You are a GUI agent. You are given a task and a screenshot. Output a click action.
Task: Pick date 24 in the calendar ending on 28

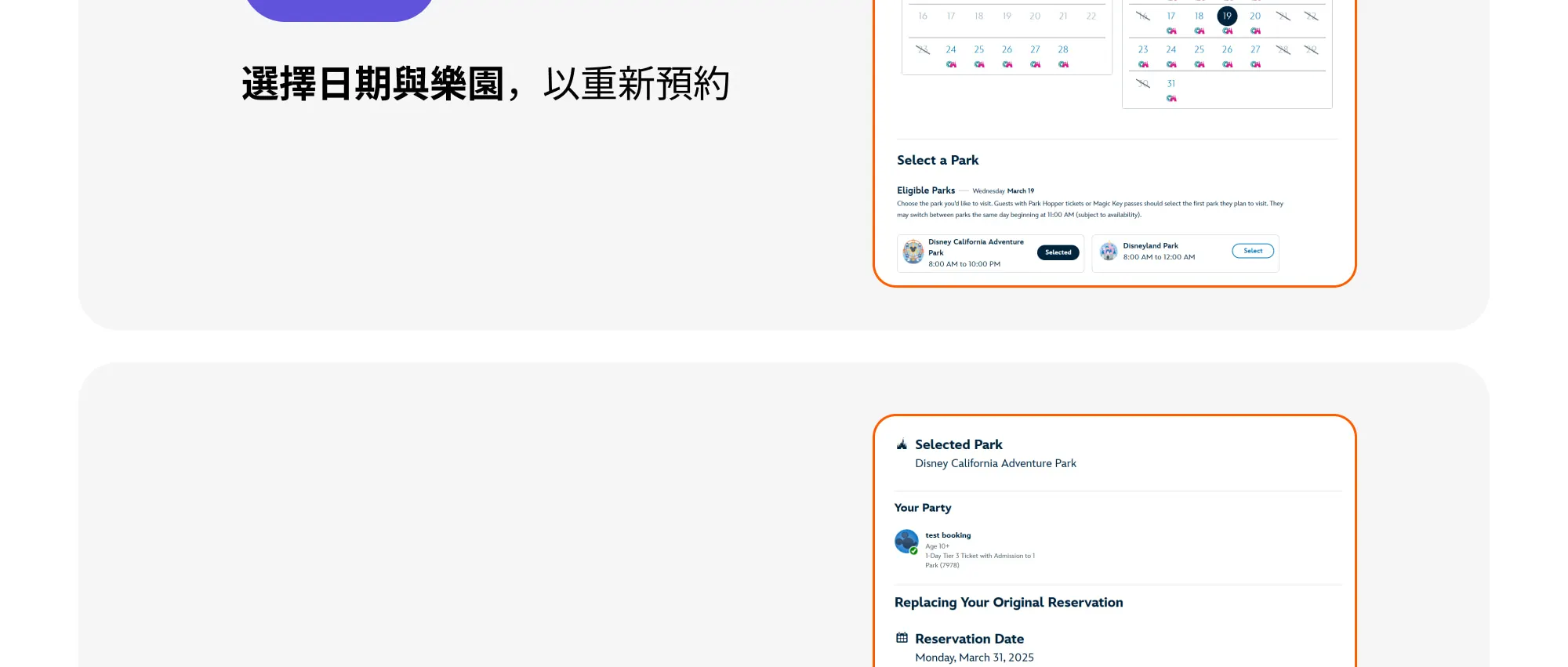pos(951,49)
